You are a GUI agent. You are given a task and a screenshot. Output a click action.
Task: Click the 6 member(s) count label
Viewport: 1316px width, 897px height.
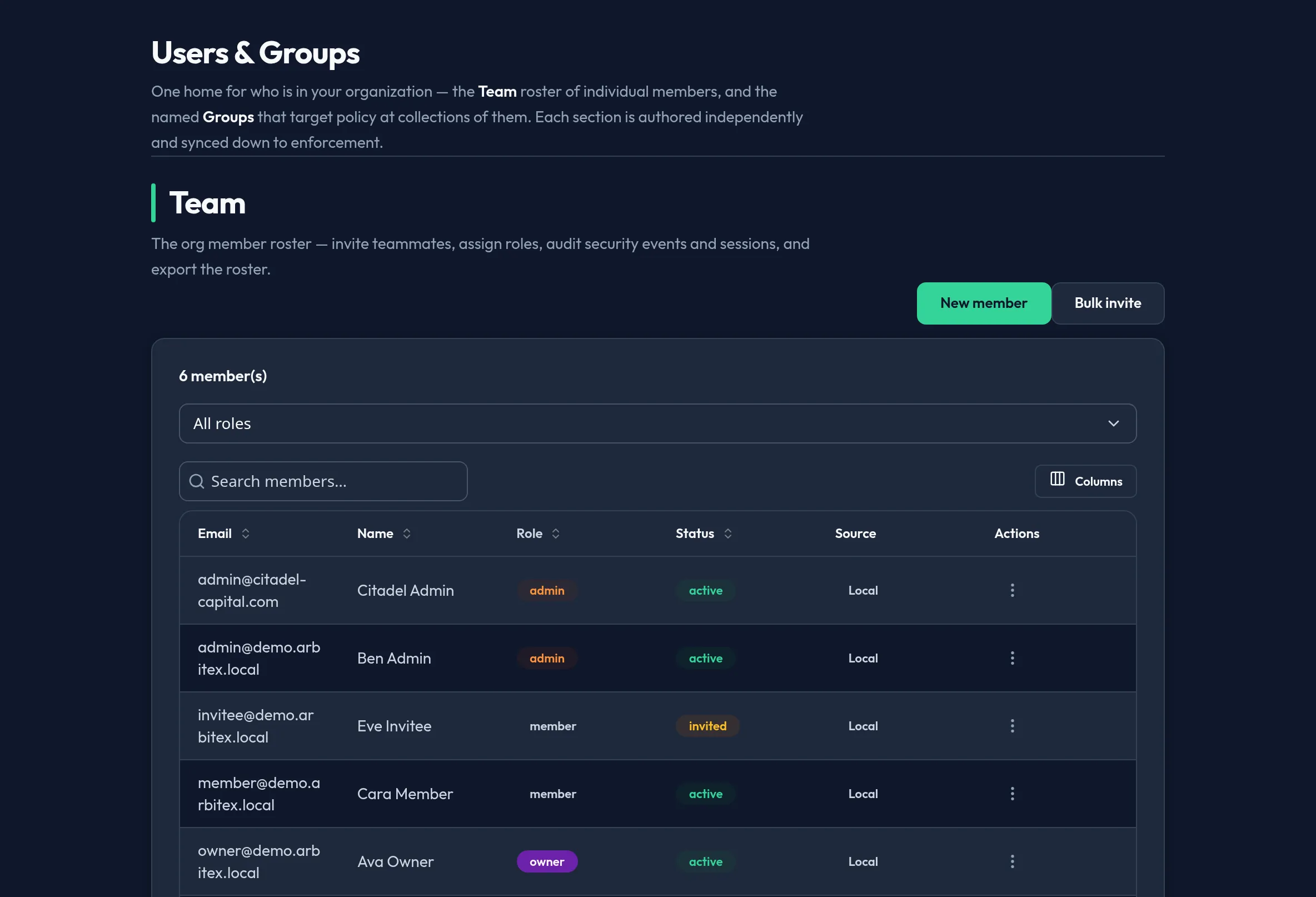click(x=222, y=376)
